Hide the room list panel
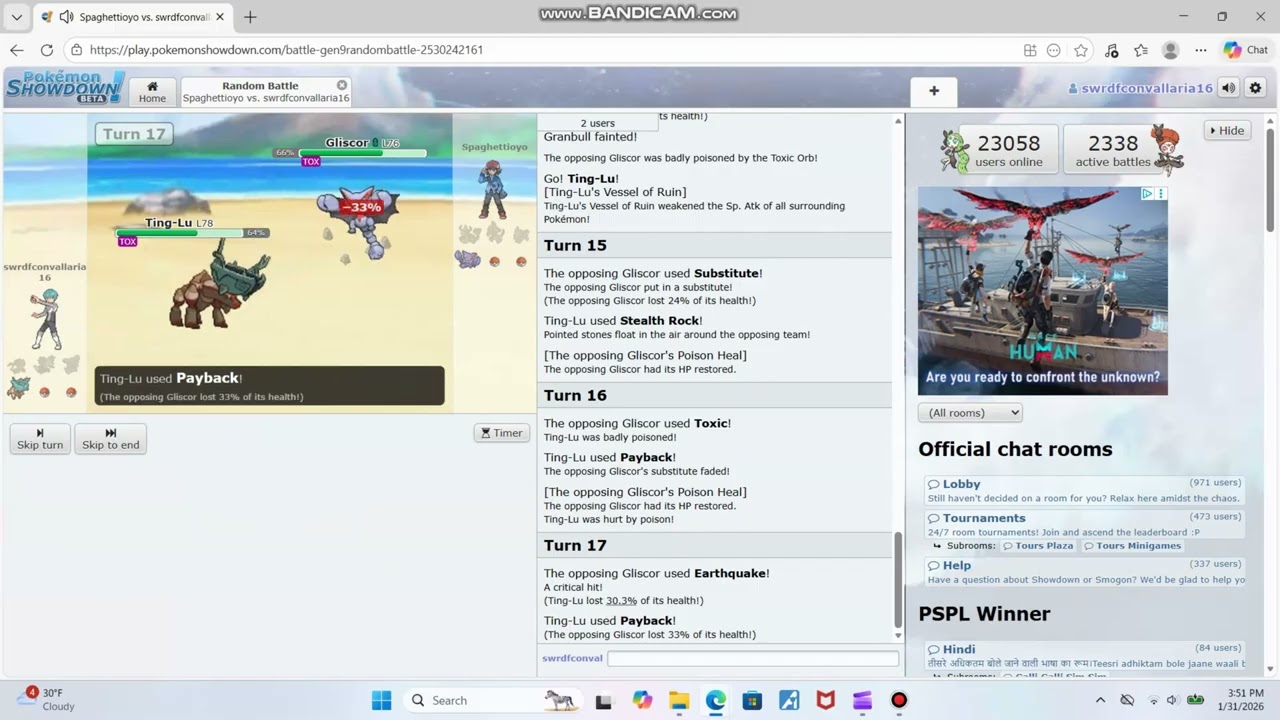This screenshot has height=720, width=1280. pyautogui.click(x=1227, y=130)
